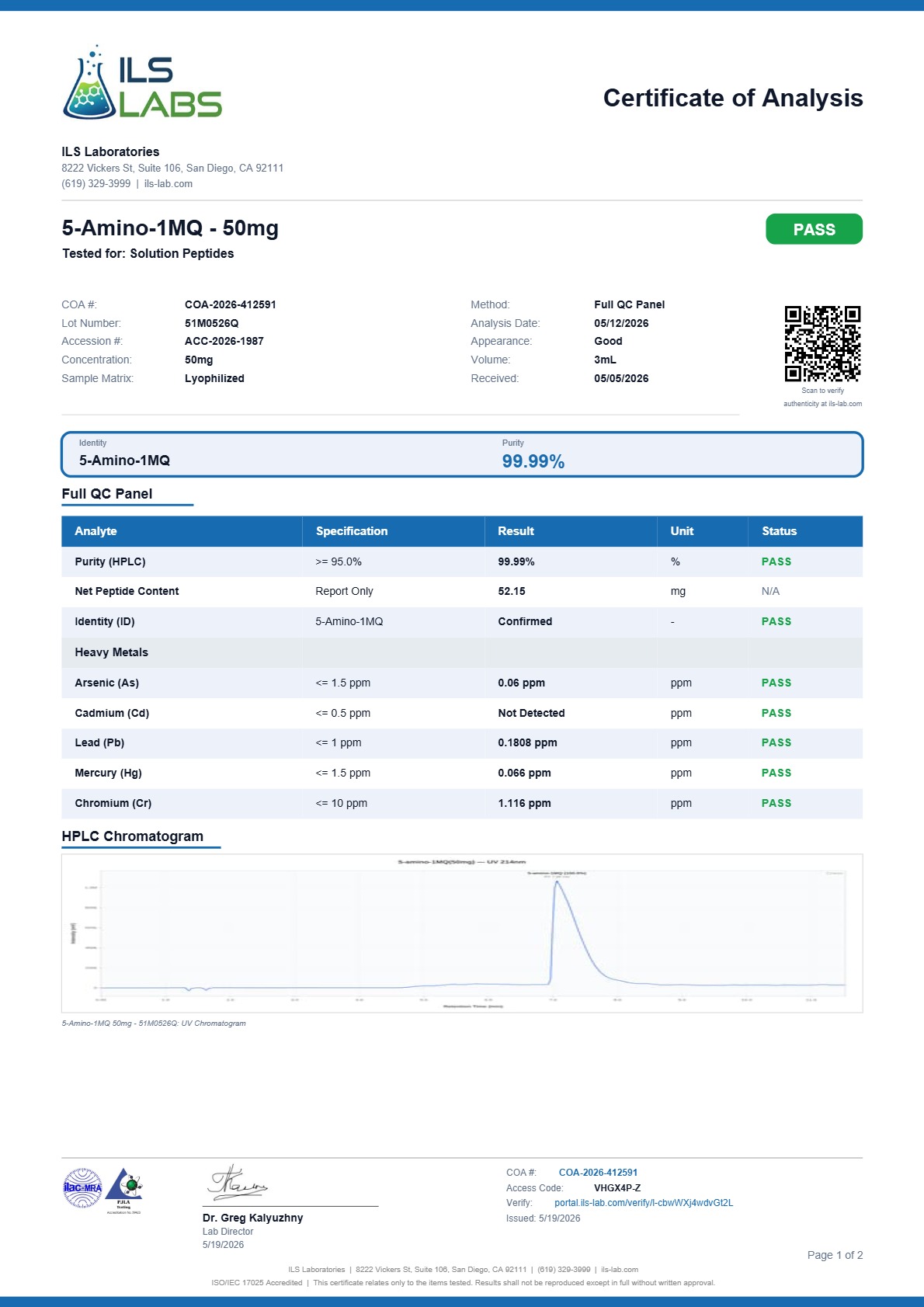The image size is (924, 1307).
Task: Open the portal.ils-lab.com verify link
Action: click(x=644, y=1203)
